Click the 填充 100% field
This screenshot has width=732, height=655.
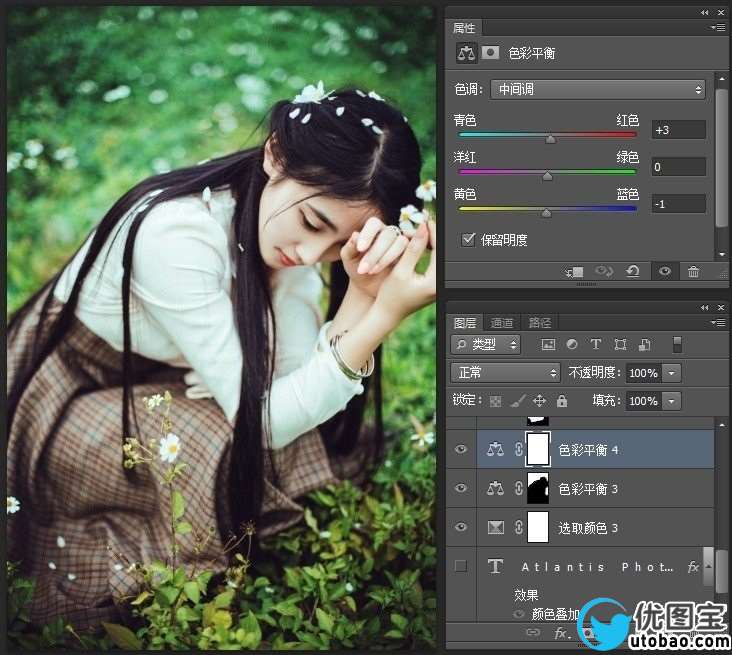(644, 401)
